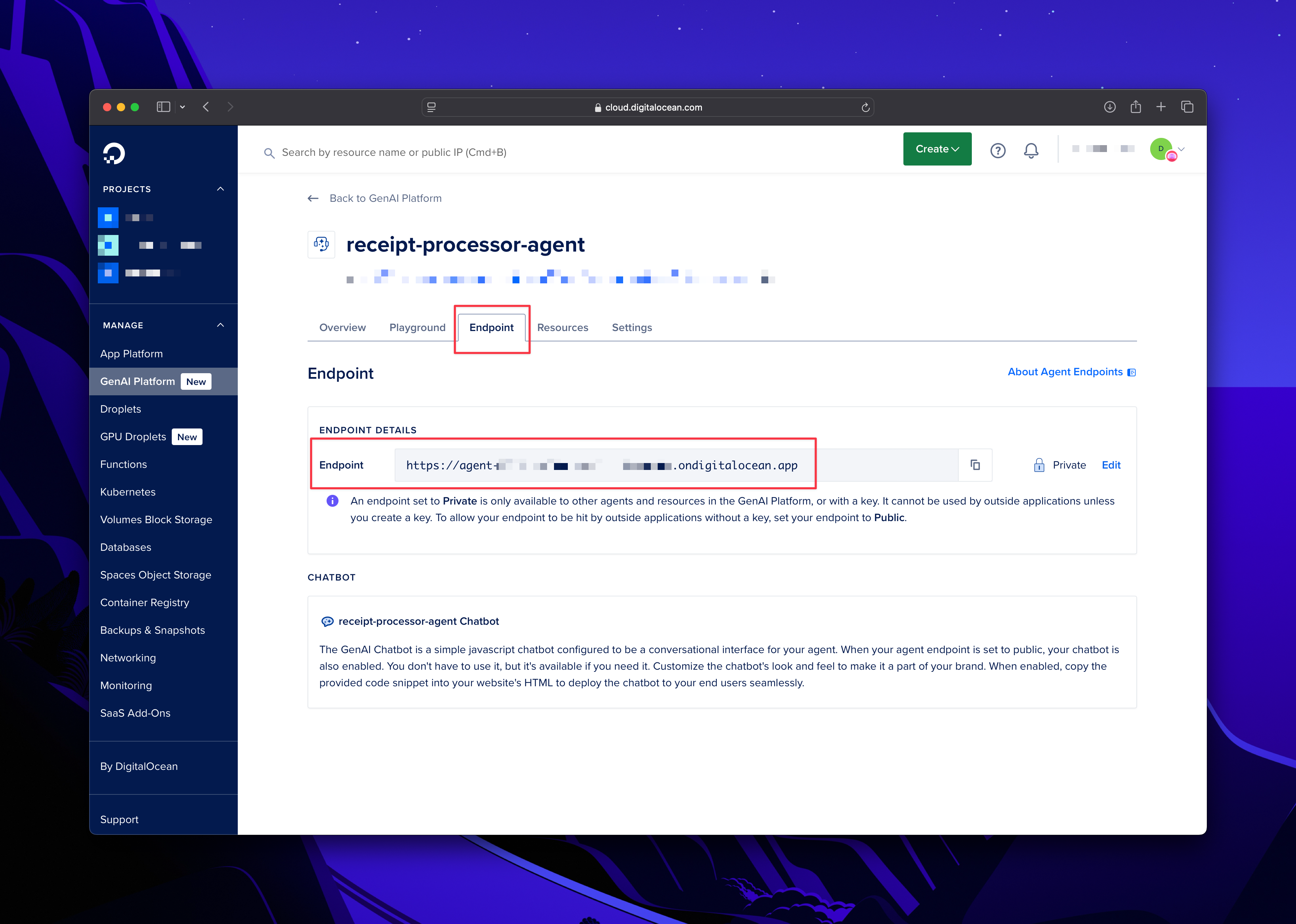Focus the resource name search field
Screen dimensions: 1296x924
click(394, 152)
